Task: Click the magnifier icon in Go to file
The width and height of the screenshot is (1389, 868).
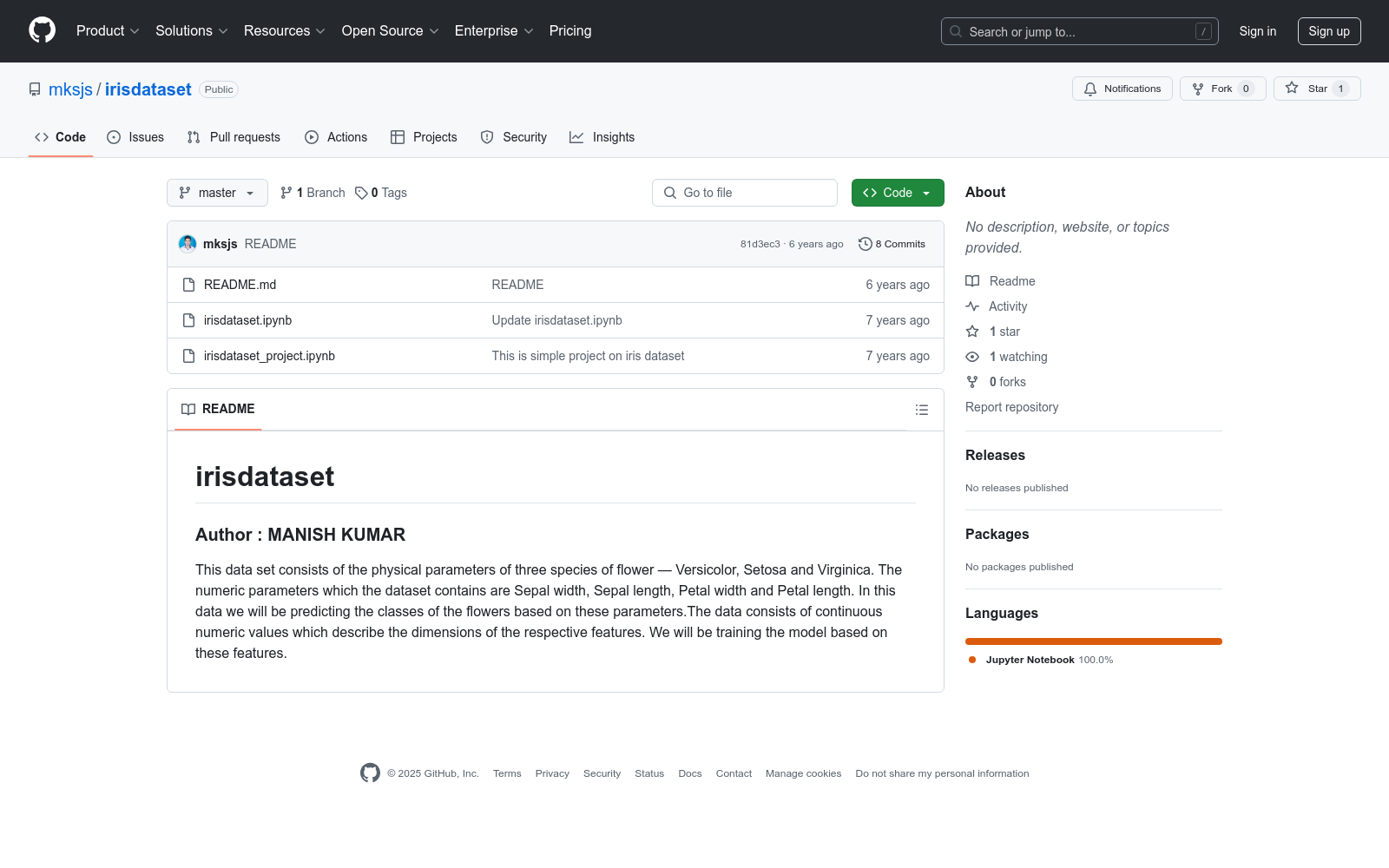Action: click(x=670, y=193)
